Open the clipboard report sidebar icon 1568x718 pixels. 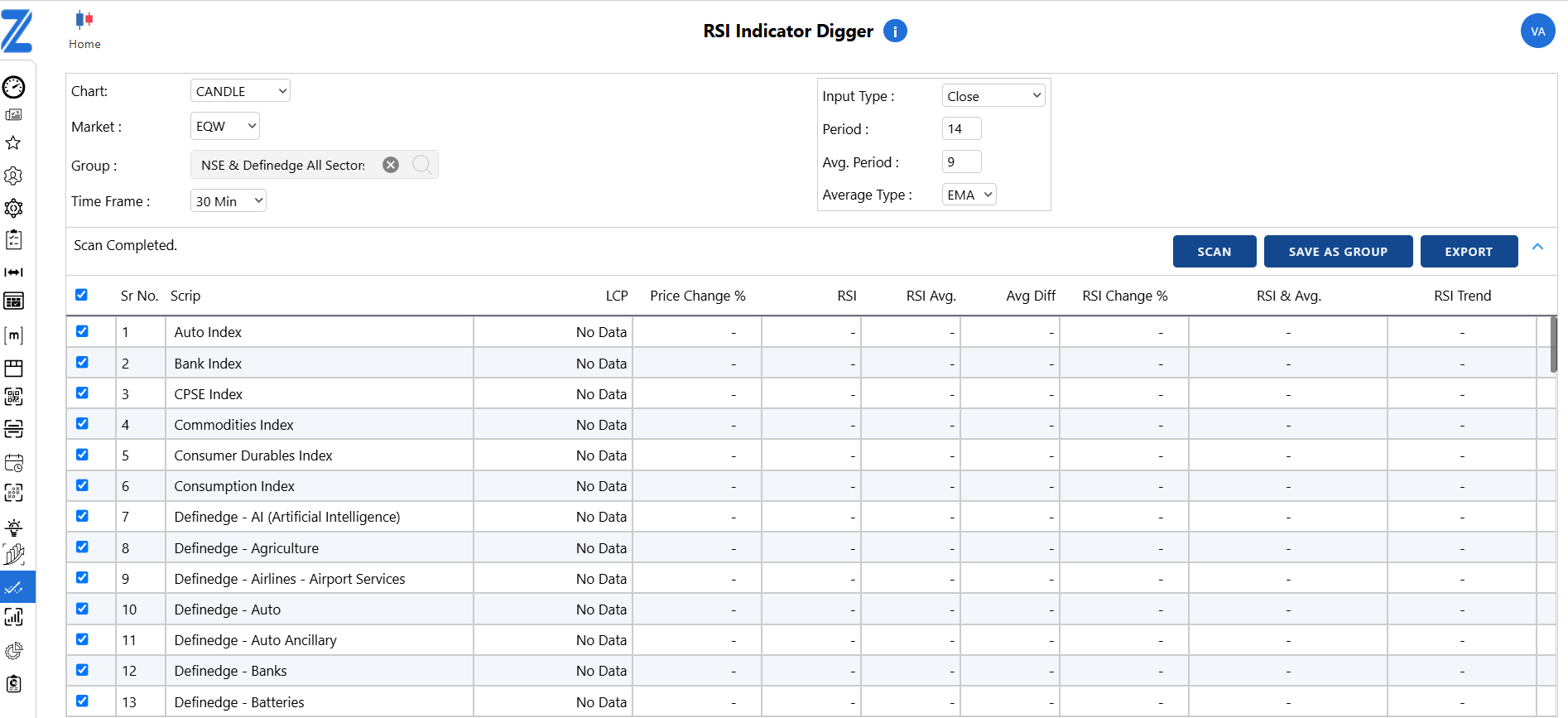[14, 684]
